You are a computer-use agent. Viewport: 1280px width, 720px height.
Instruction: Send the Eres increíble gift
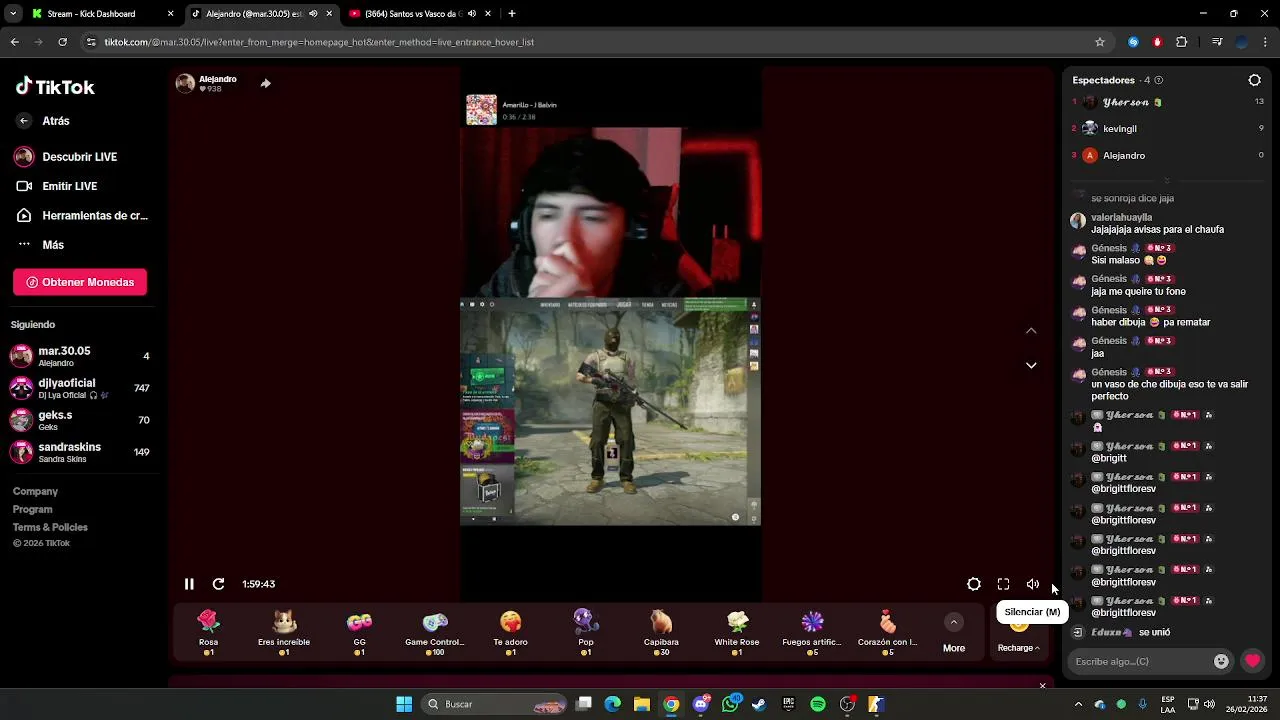click(x=284, y=632)
